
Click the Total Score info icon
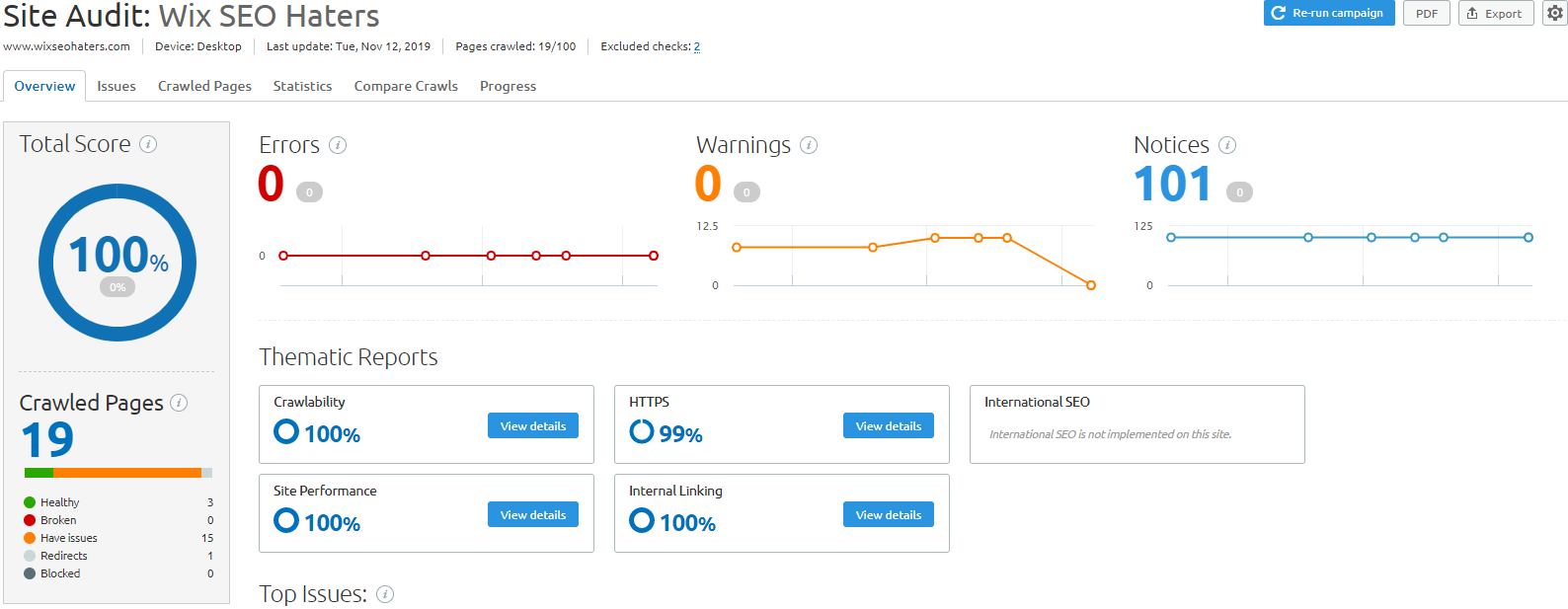[x=148, y=144]
